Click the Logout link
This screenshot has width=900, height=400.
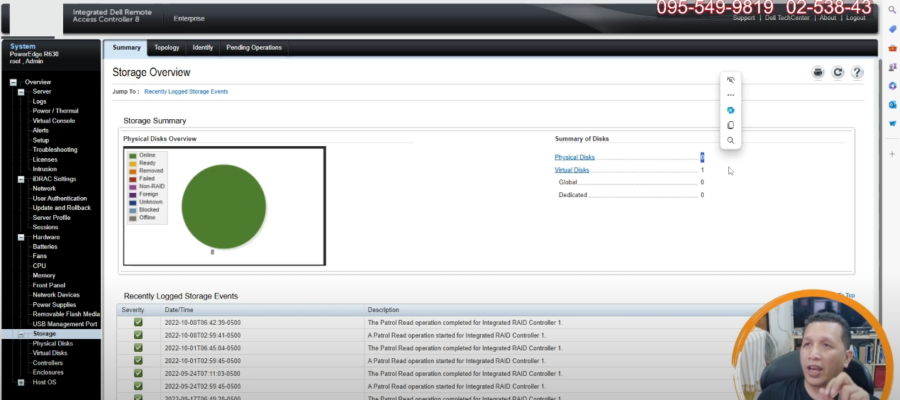(855, 18)
